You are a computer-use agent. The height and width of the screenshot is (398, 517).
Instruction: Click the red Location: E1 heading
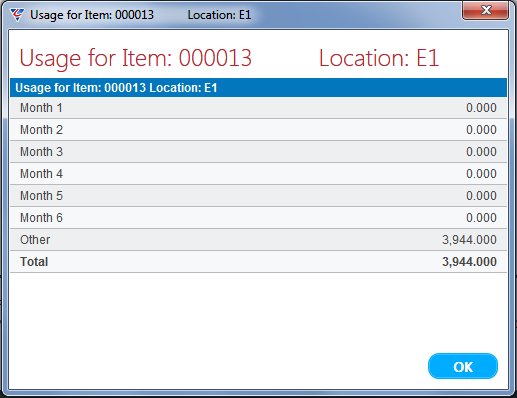click(379, 58)
